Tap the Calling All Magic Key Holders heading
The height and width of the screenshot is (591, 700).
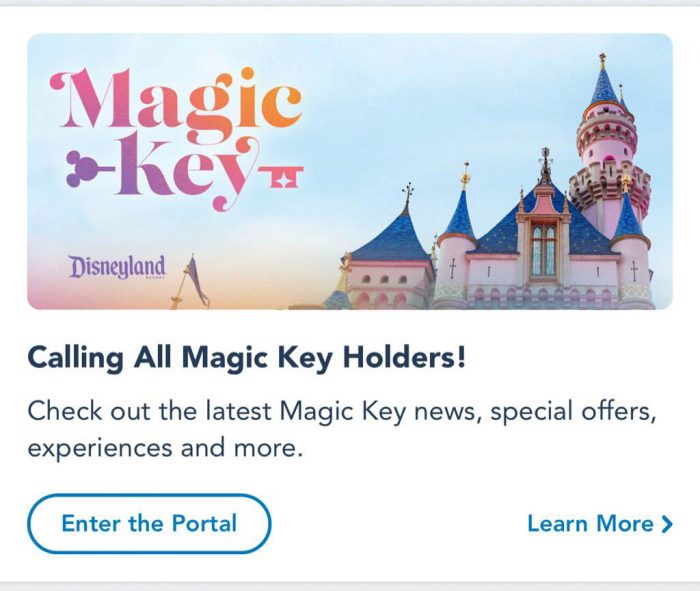coord(246,358)
